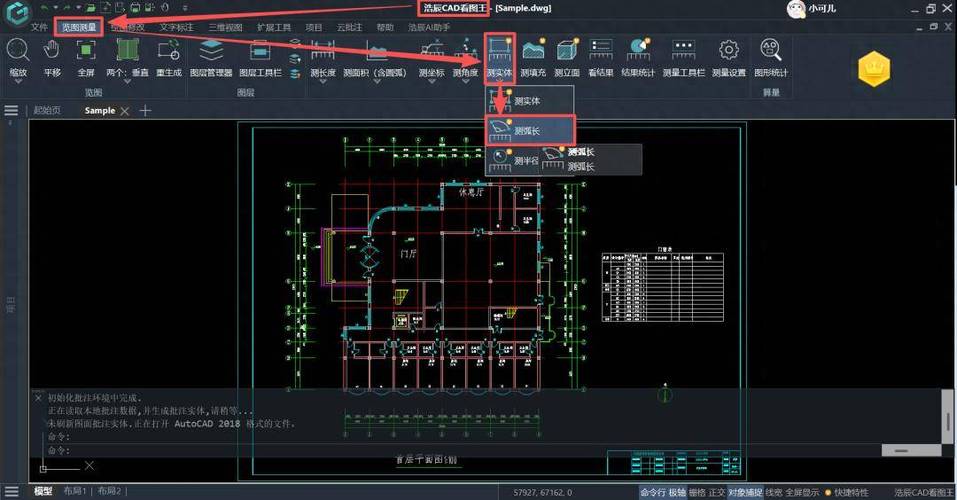Open the 文件 menu
Viewport: 957px width, 500px height.
click(x=39, y=27)
